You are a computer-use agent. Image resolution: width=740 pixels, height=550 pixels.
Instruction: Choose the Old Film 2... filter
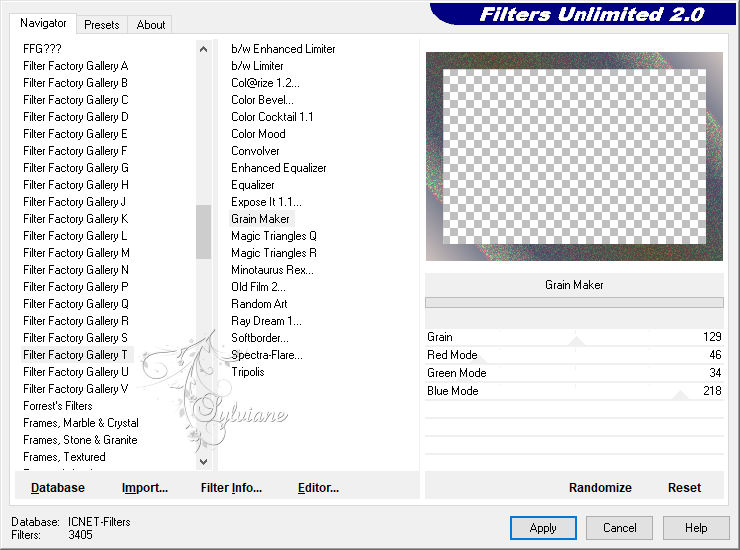(x=258, y=287)
